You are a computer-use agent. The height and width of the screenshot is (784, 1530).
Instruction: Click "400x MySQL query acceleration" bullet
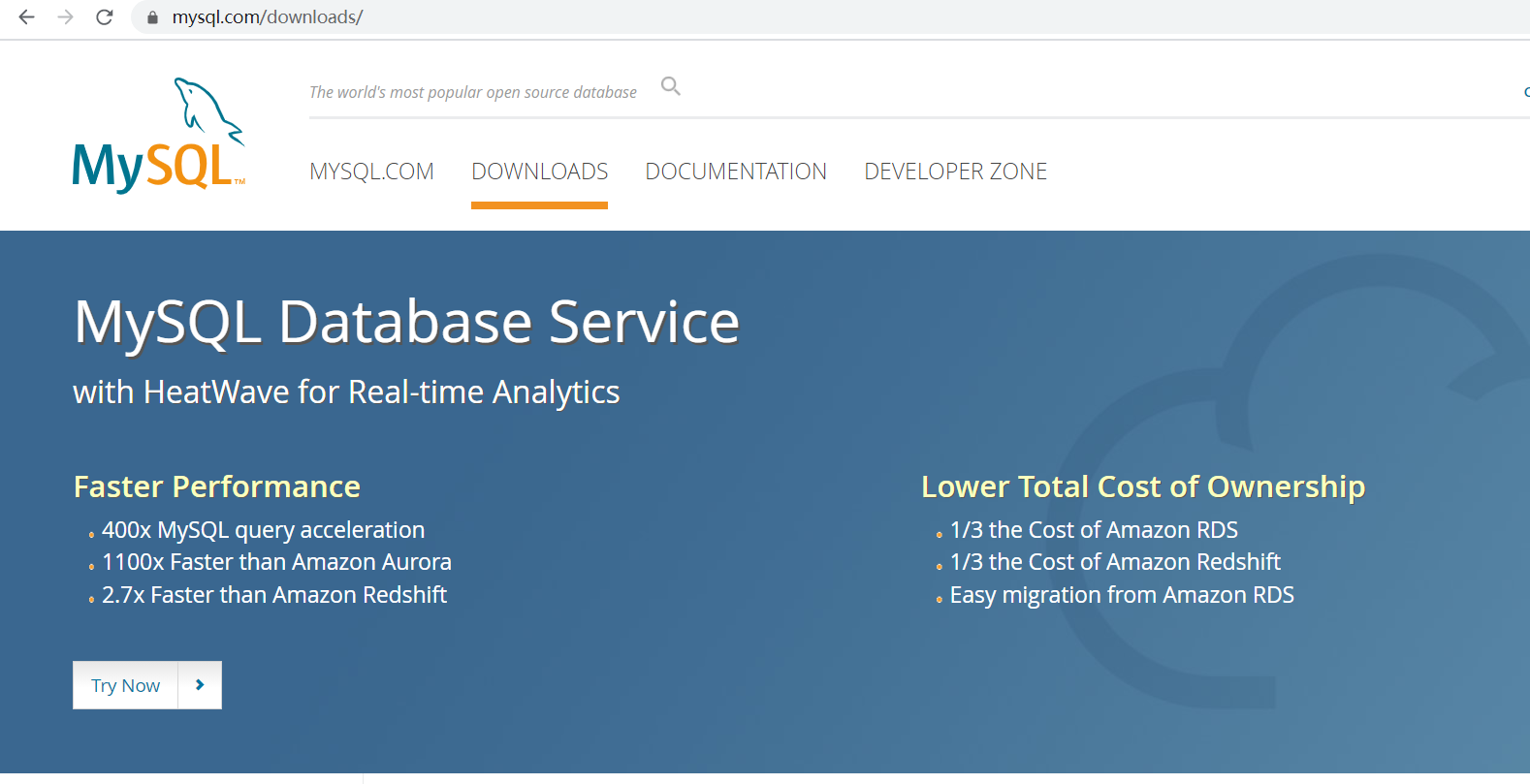click(x=263, y=530)
